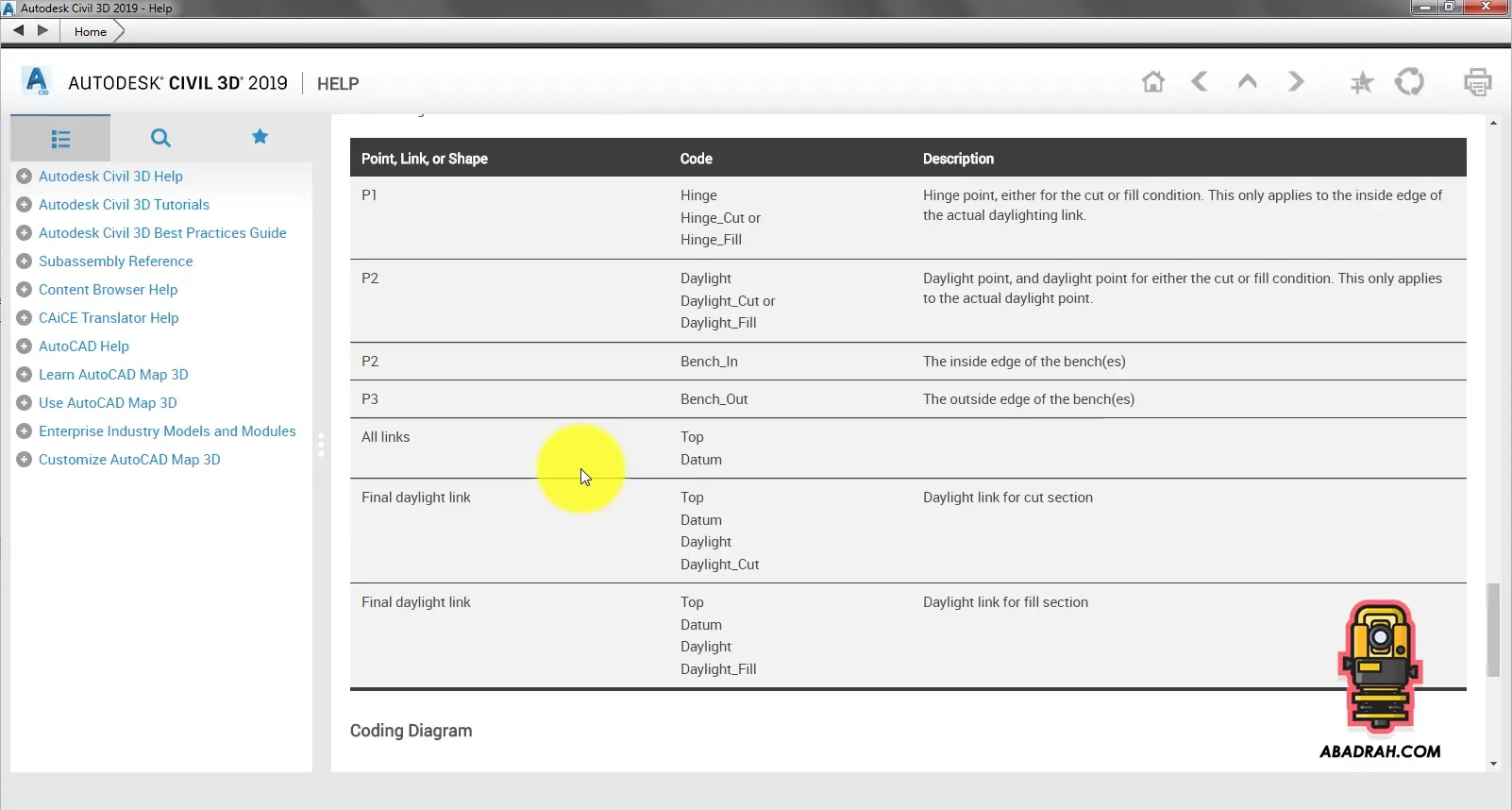Print the help page
The width and height of the screenshot is (1512, 810).
1477,83
